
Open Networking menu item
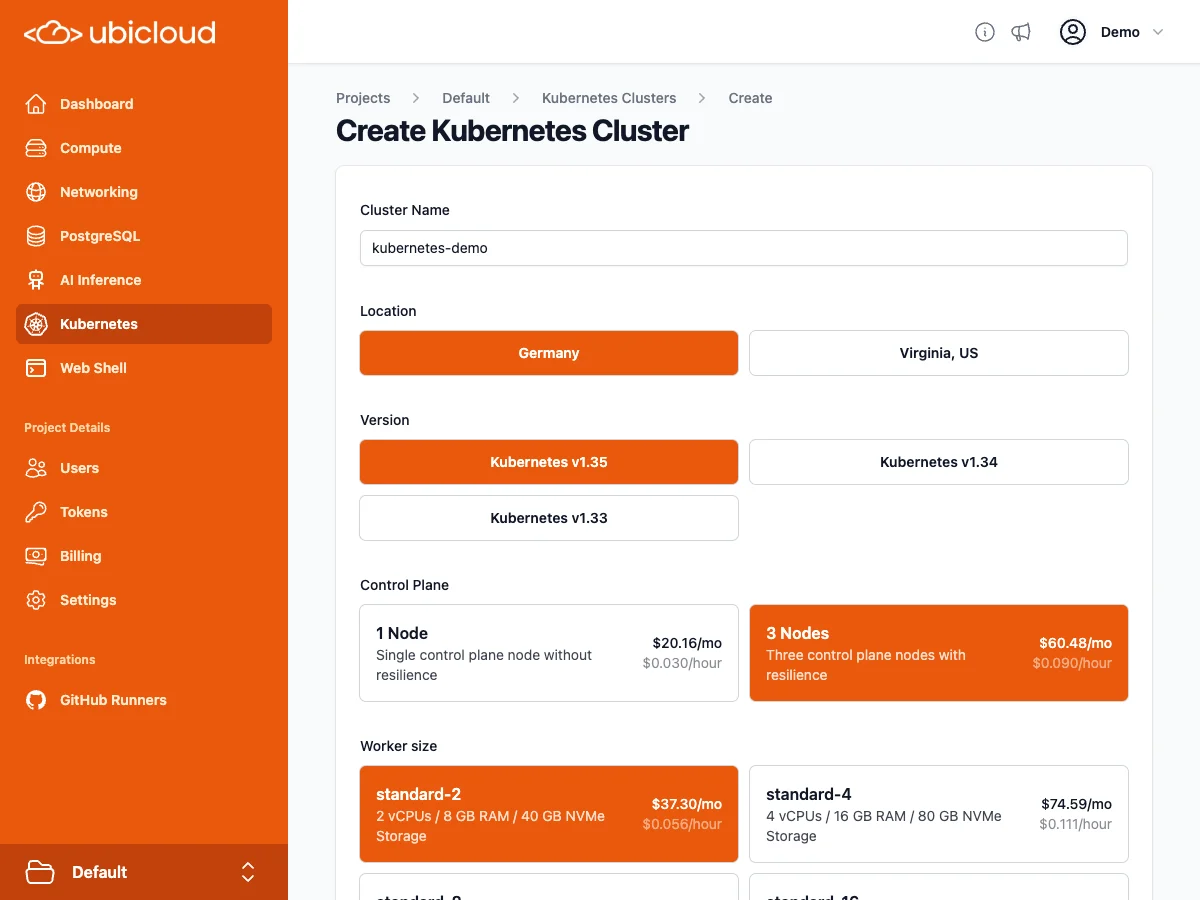coord(144,192)
